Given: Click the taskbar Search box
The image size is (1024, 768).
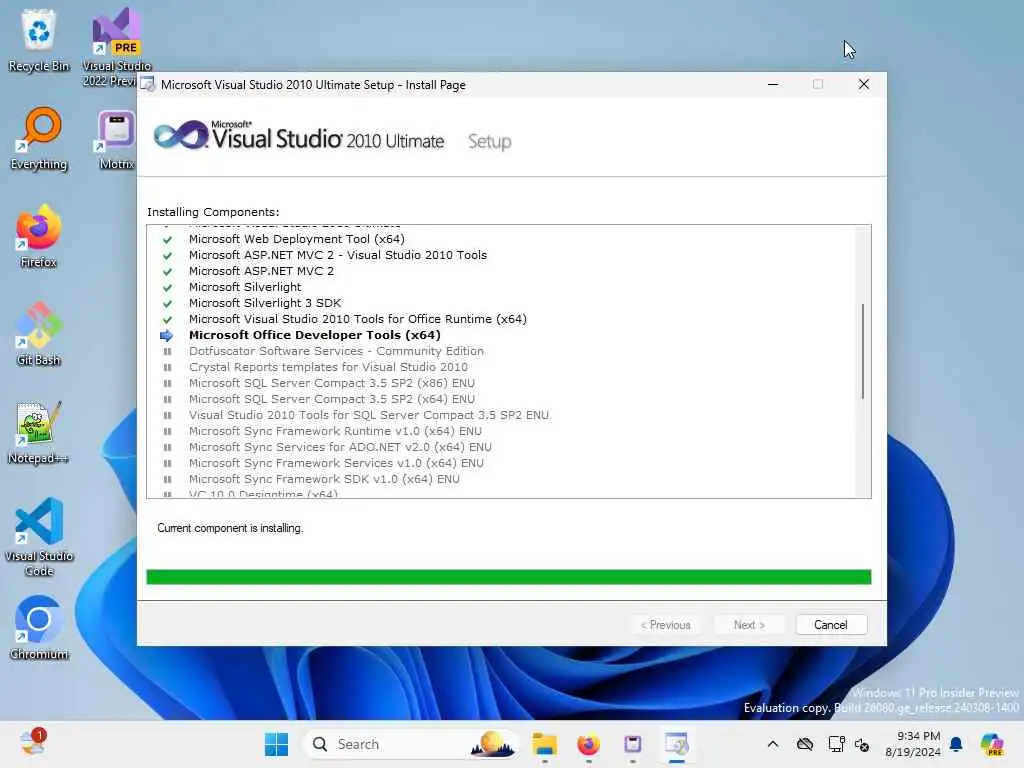Looking at the screenshot, I should coord(409,744).
